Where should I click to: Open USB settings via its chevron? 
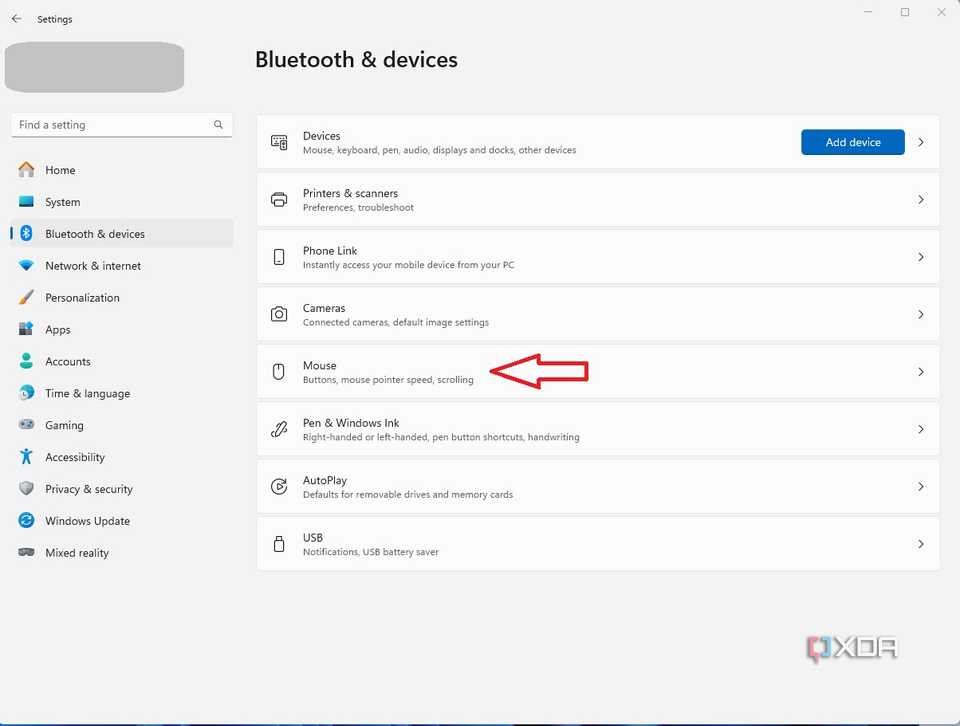[921, 544]
